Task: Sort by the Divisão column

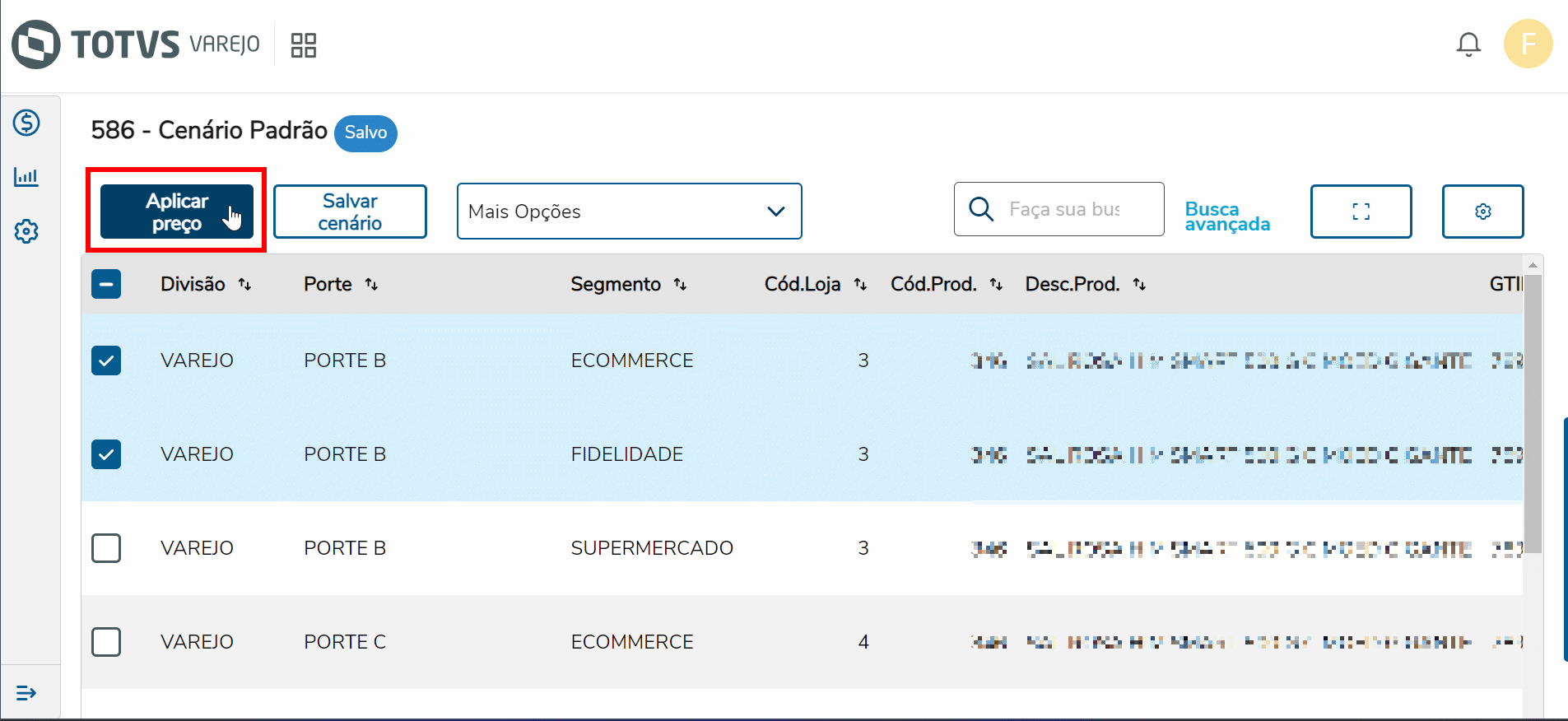Action: [x=244, y=285]
